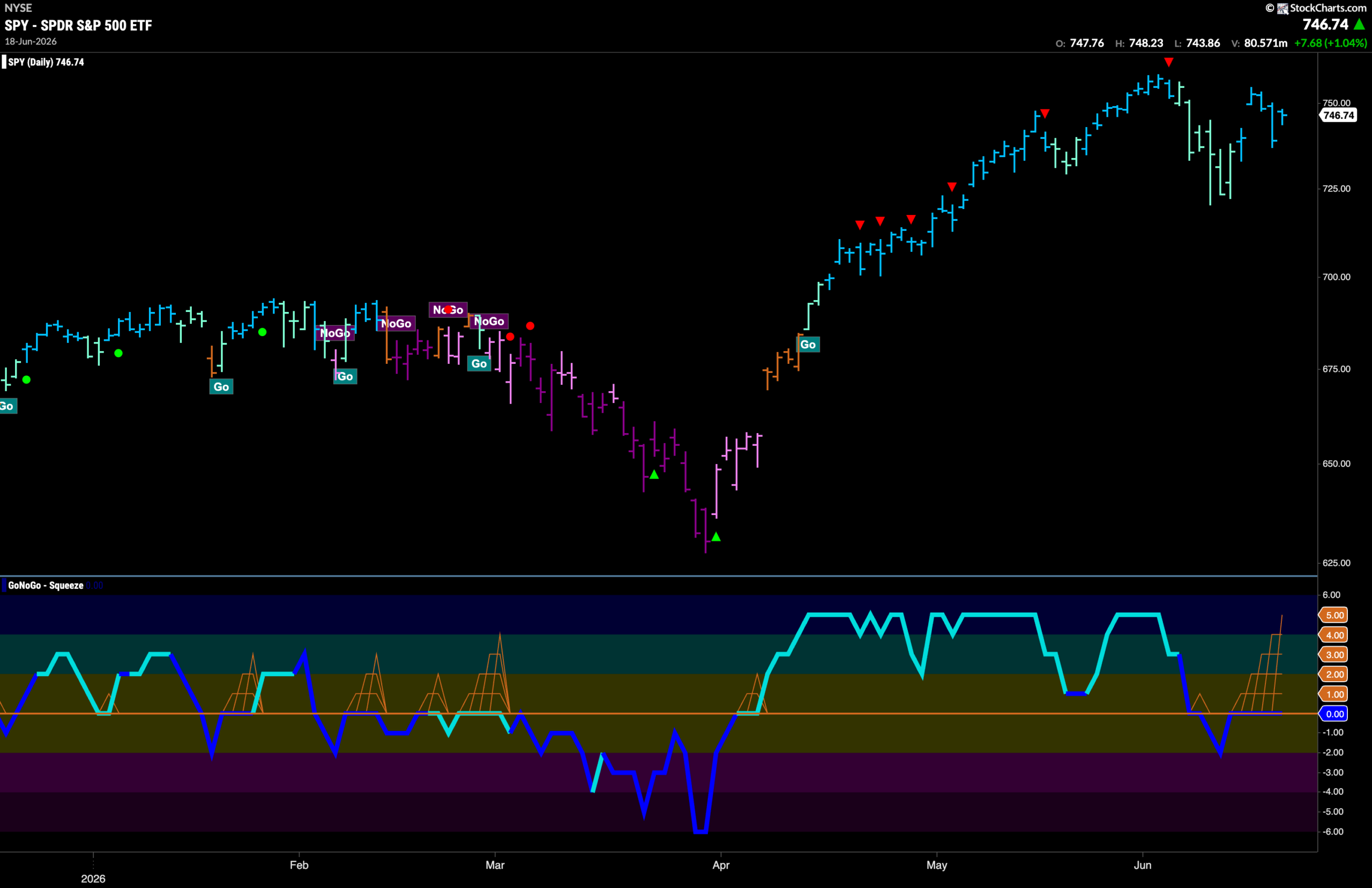Screen dimensions: 1372x888
Task: Select the Apr month label
Action: 721,865
